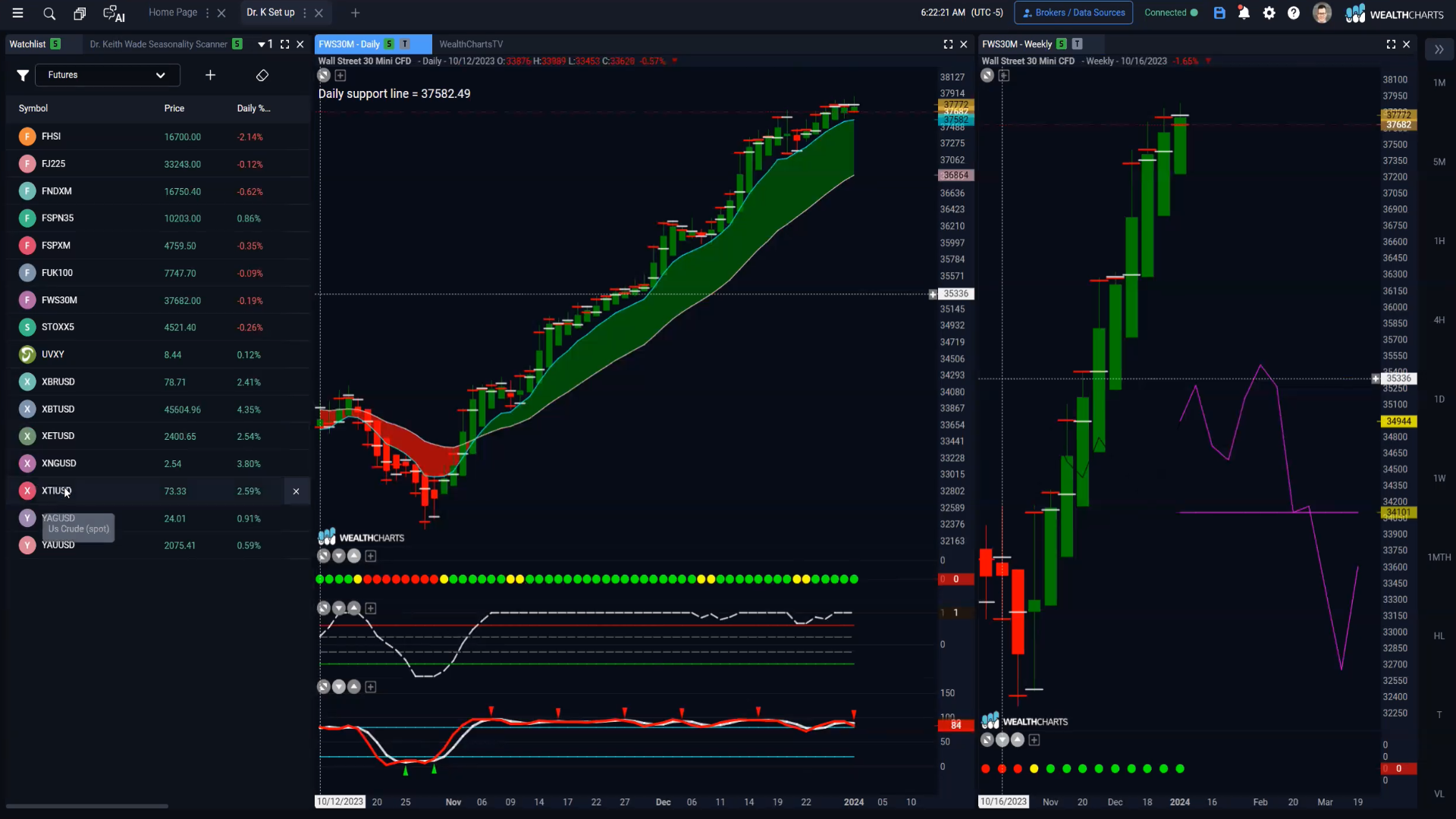Toggle visibility of bottom oscillator pane
The image size is (1456, 819).
pyautogui.click(x=324, y=686)
